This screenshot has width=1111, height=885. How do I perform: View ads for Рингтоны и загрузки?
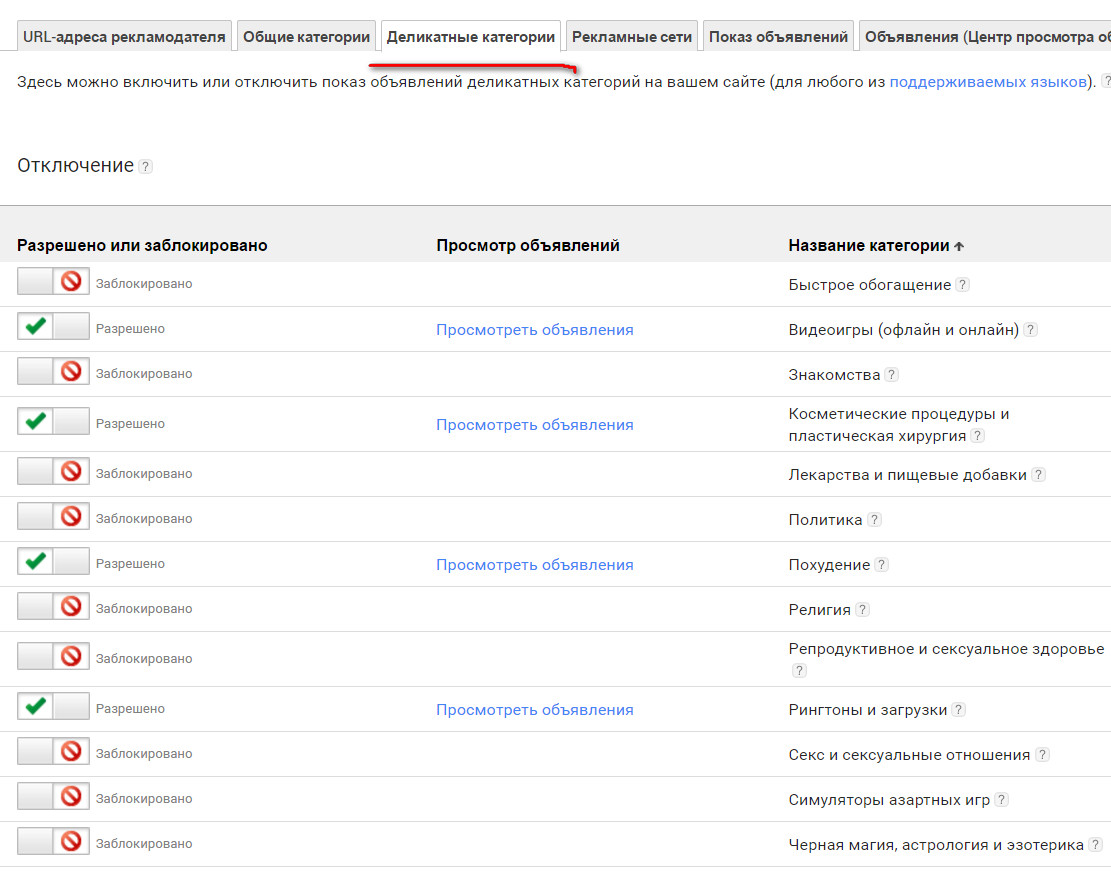[x=534, y=710]
